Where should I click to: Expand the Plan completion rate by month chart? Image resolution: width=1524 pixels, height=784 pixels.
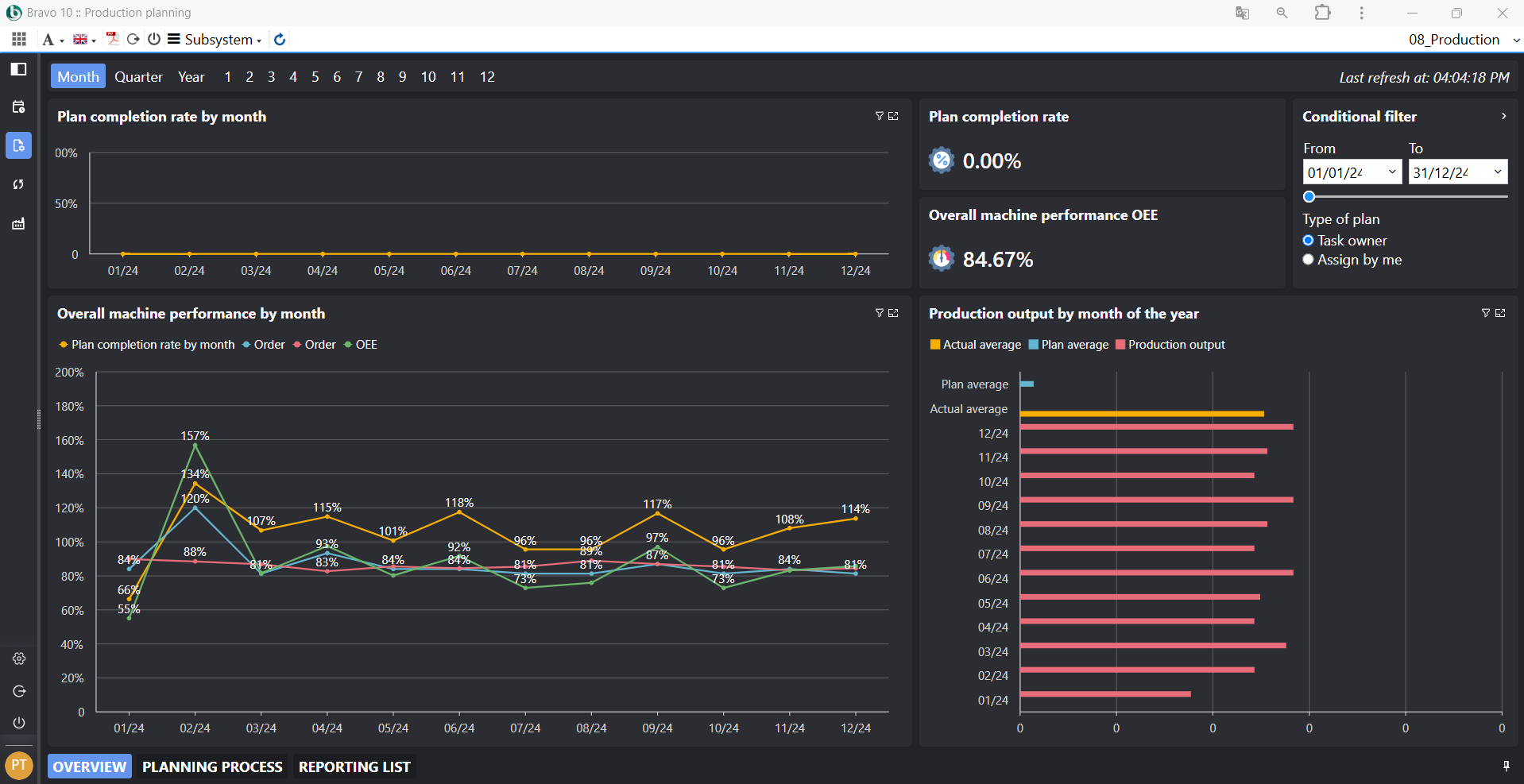click(894, 116)
